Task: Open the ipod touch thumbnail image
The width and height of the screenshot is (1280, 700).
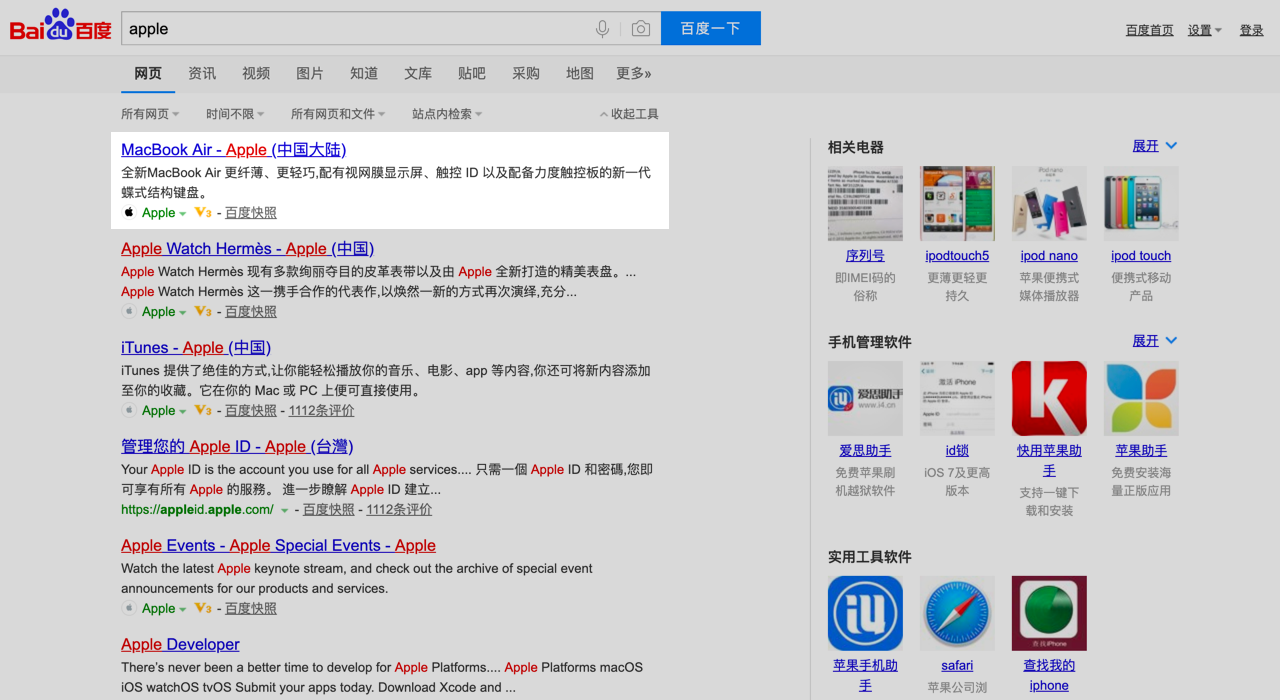Action: (1141, 203)
